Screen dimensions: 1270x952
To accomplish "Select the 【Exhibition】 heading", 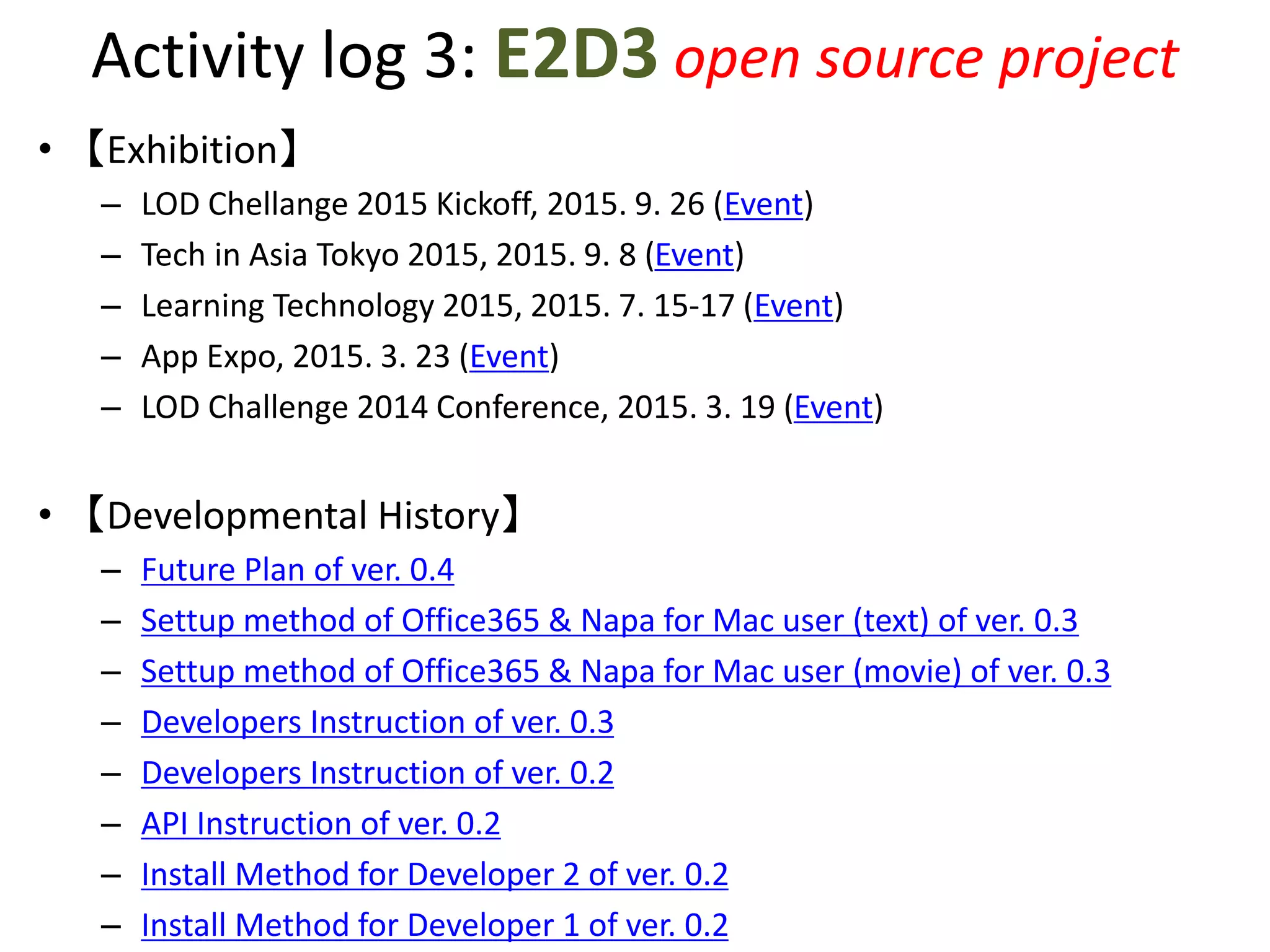I will click(193, 150).
